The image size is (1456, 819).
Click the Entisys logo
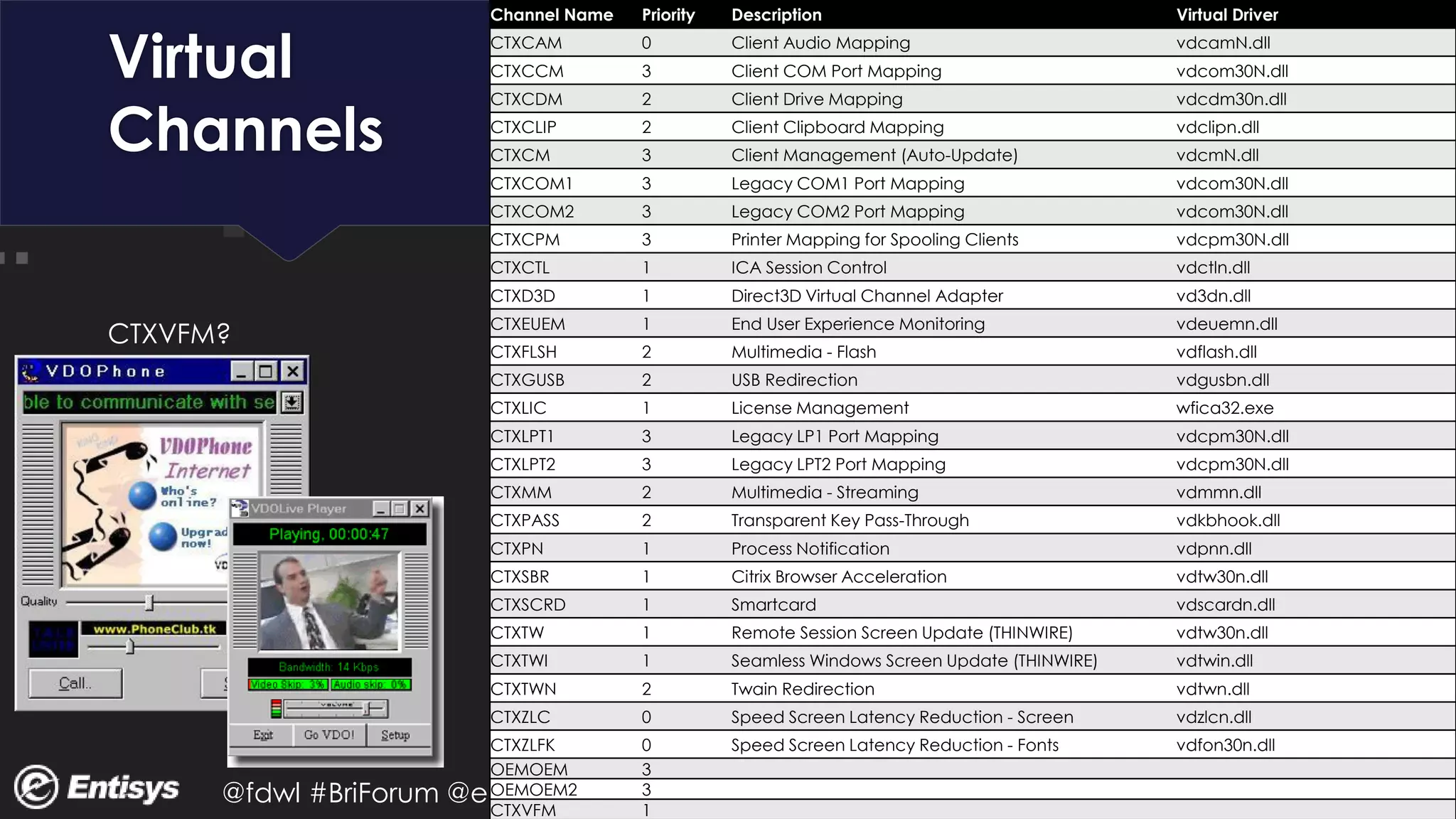[97, 787]
